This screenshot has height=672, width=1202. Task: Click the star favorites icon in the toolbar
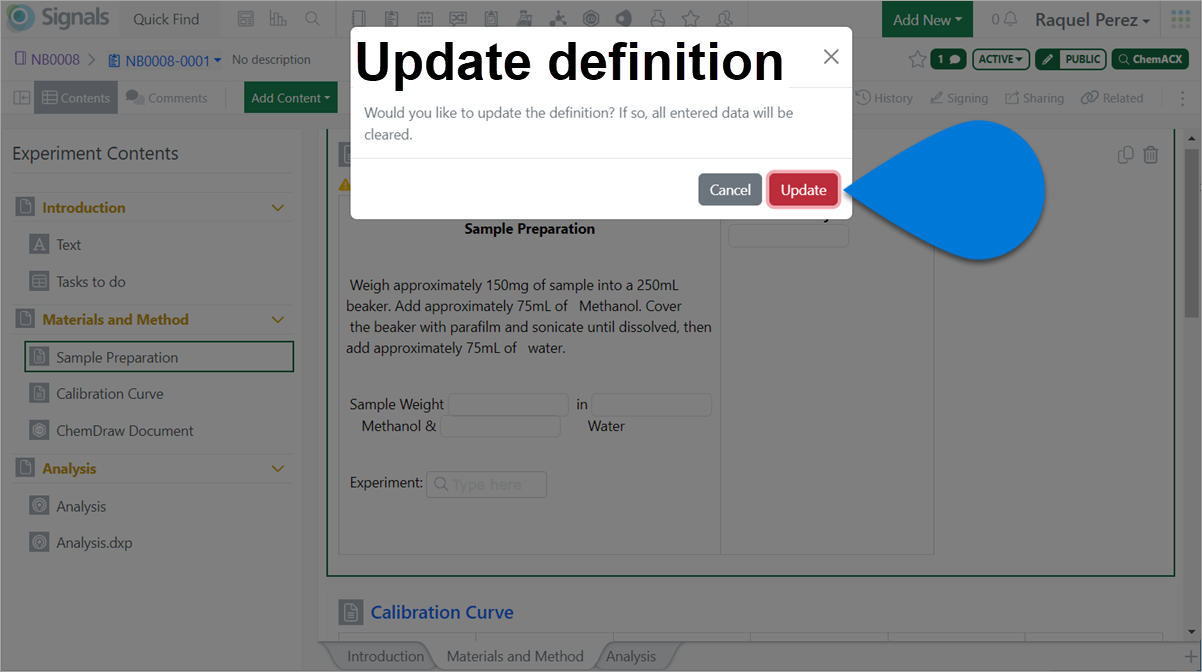pyautogui.click(x=690, y=17)
